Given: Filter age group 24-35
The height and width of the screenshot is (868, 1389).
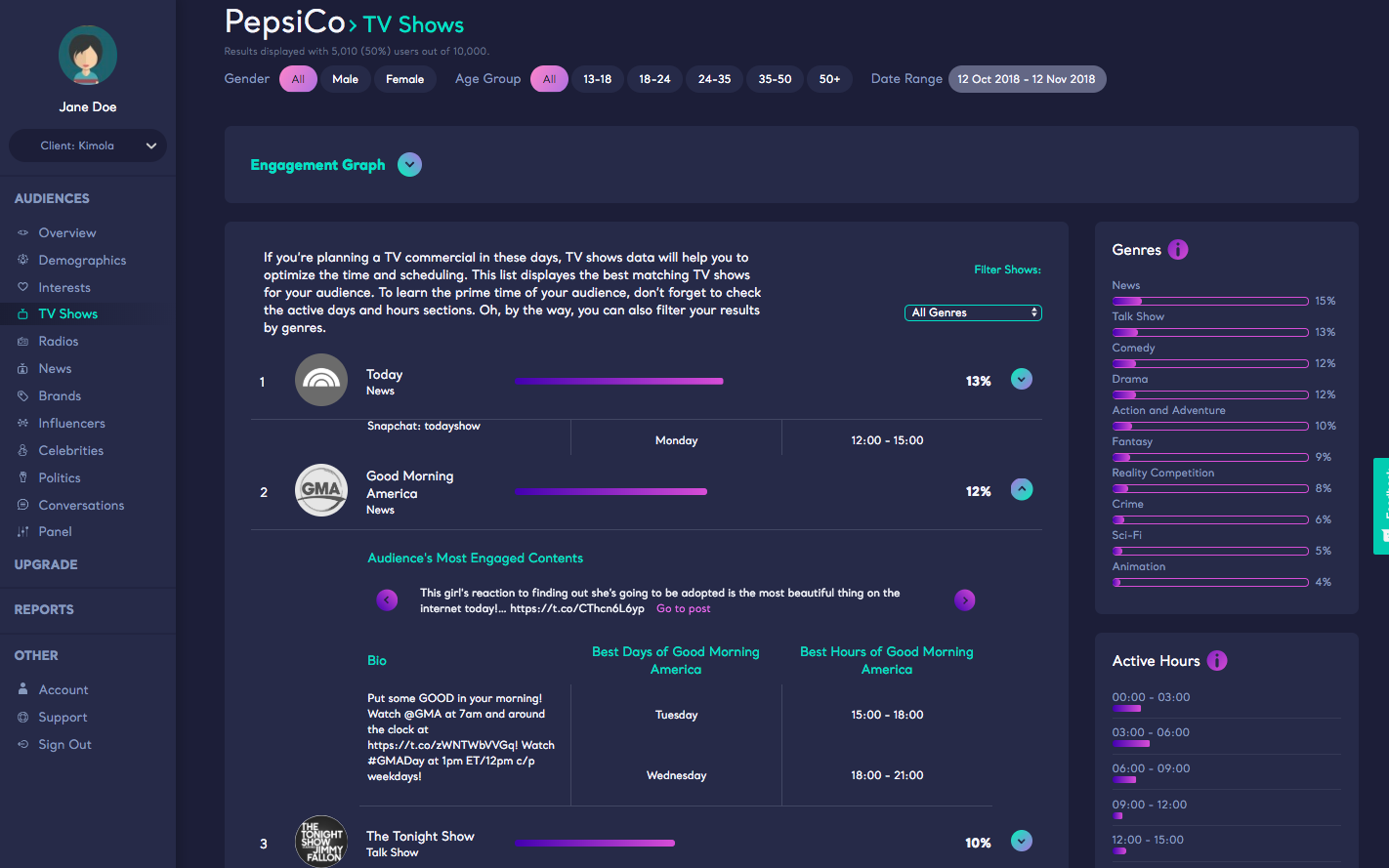Looking at the screenshot, I should coord(715,79).
